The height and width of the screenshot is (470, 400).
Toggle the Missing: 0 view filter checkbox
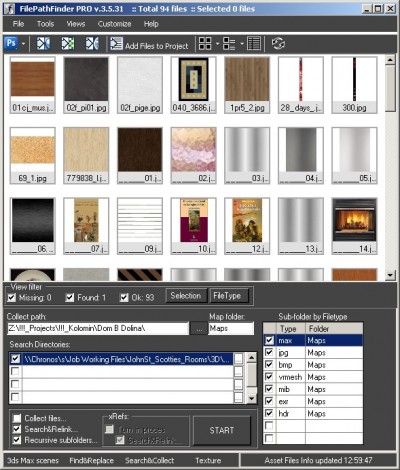pos(12,297)
